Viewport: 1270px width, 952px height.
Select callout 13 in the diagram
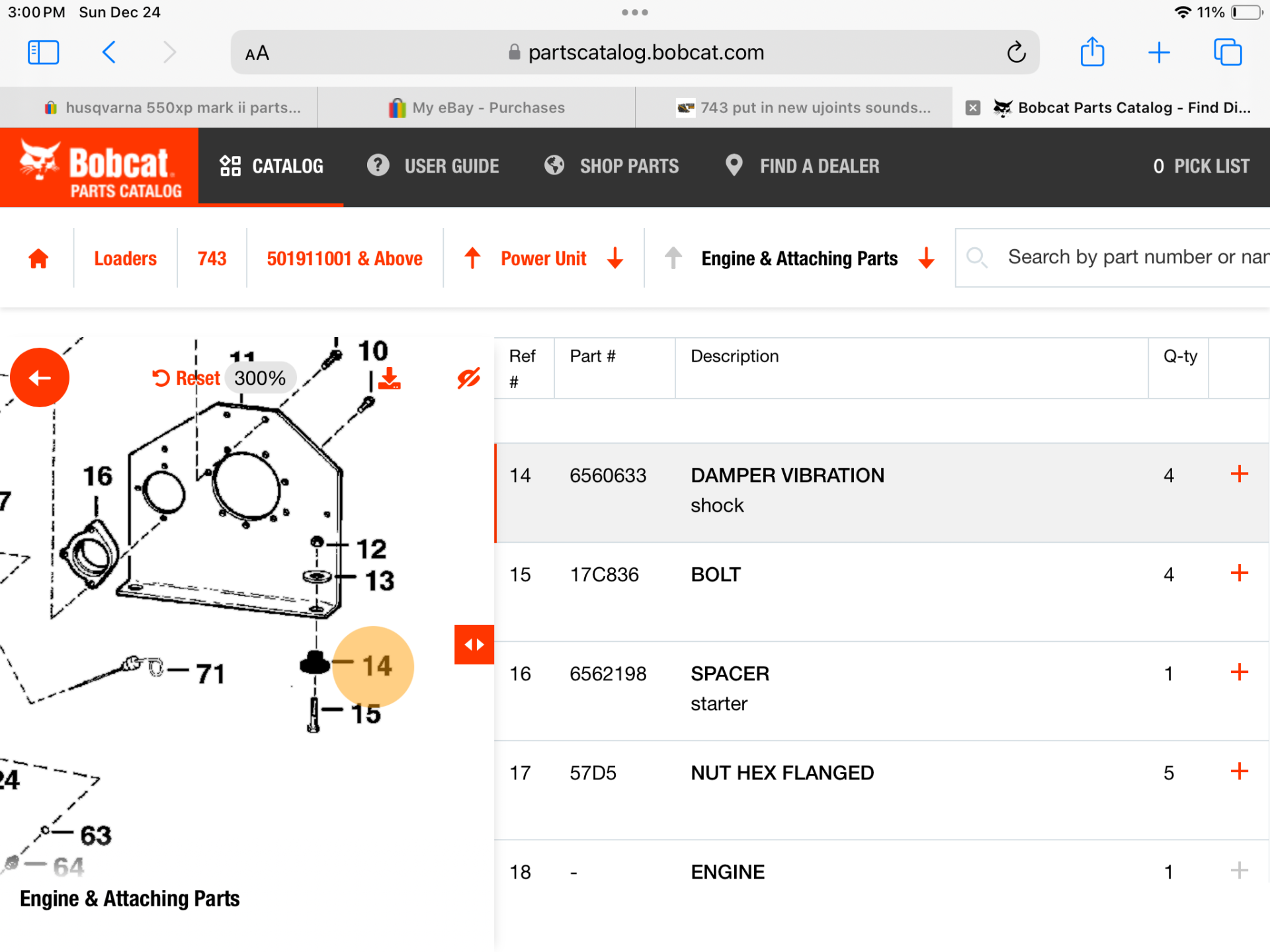coord(380,581)
